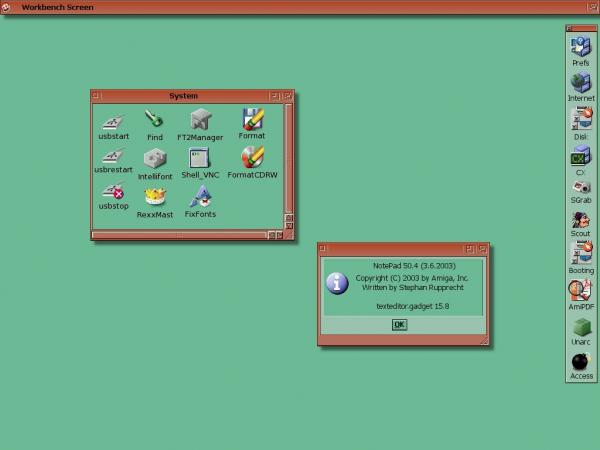The image size is (600, 450).
Task: Click the Workbench Screen depth gadget
Action: tap(593, 7)
